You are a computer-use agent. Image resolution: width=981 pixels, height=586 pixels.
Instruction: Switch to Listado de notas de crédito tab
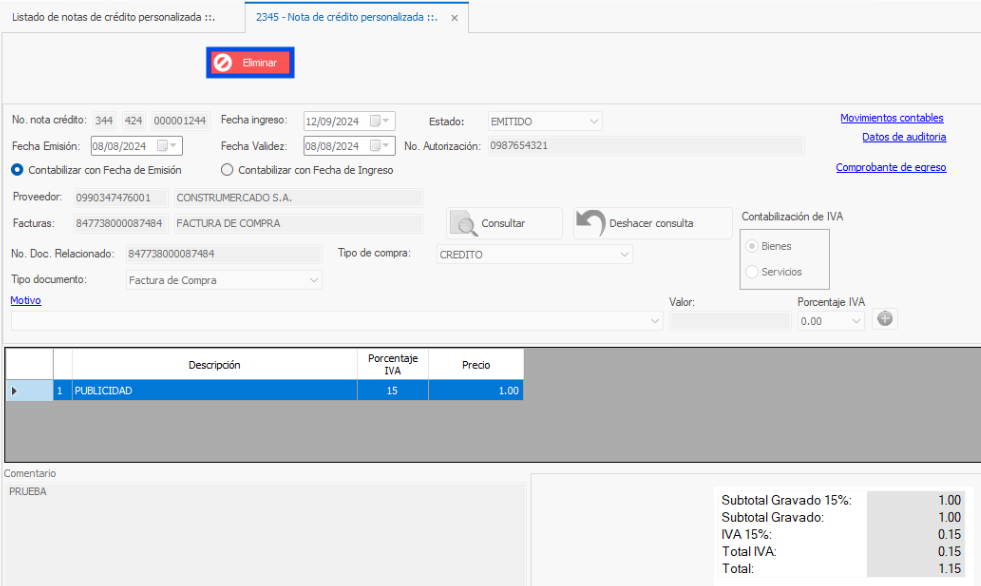pos(112,18)
